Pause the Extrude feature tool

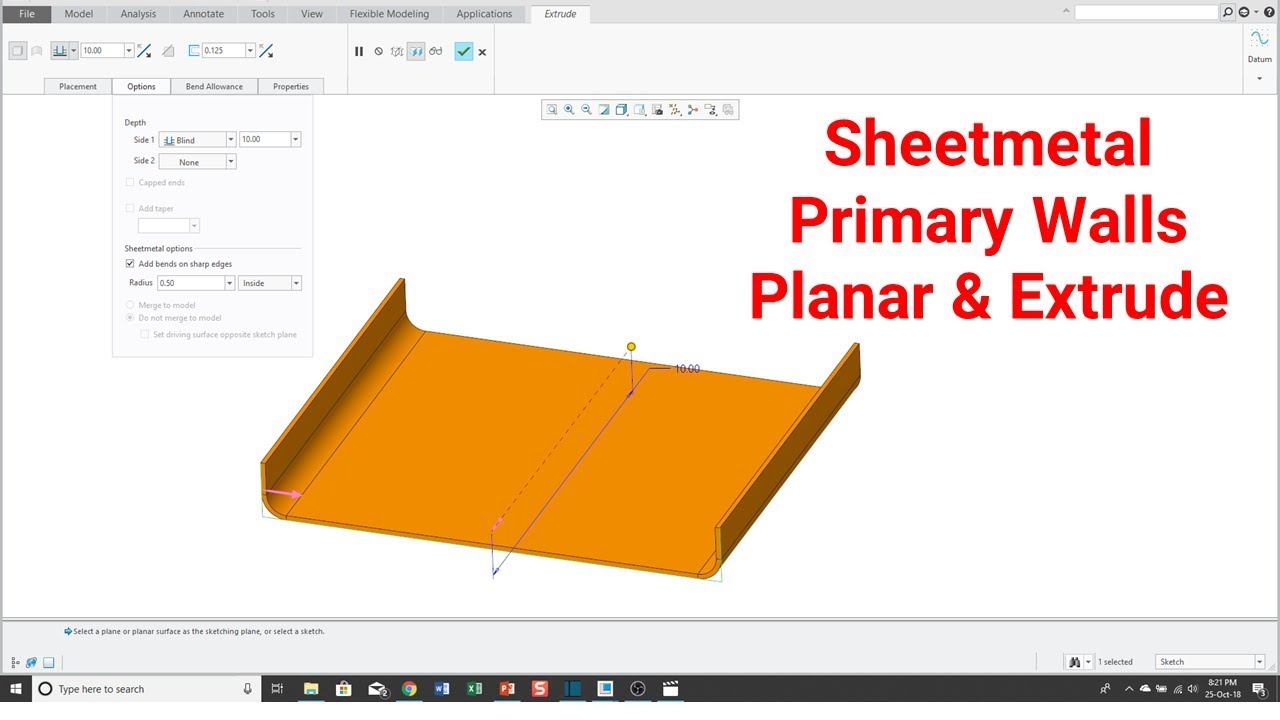click(x=359, y=51)
